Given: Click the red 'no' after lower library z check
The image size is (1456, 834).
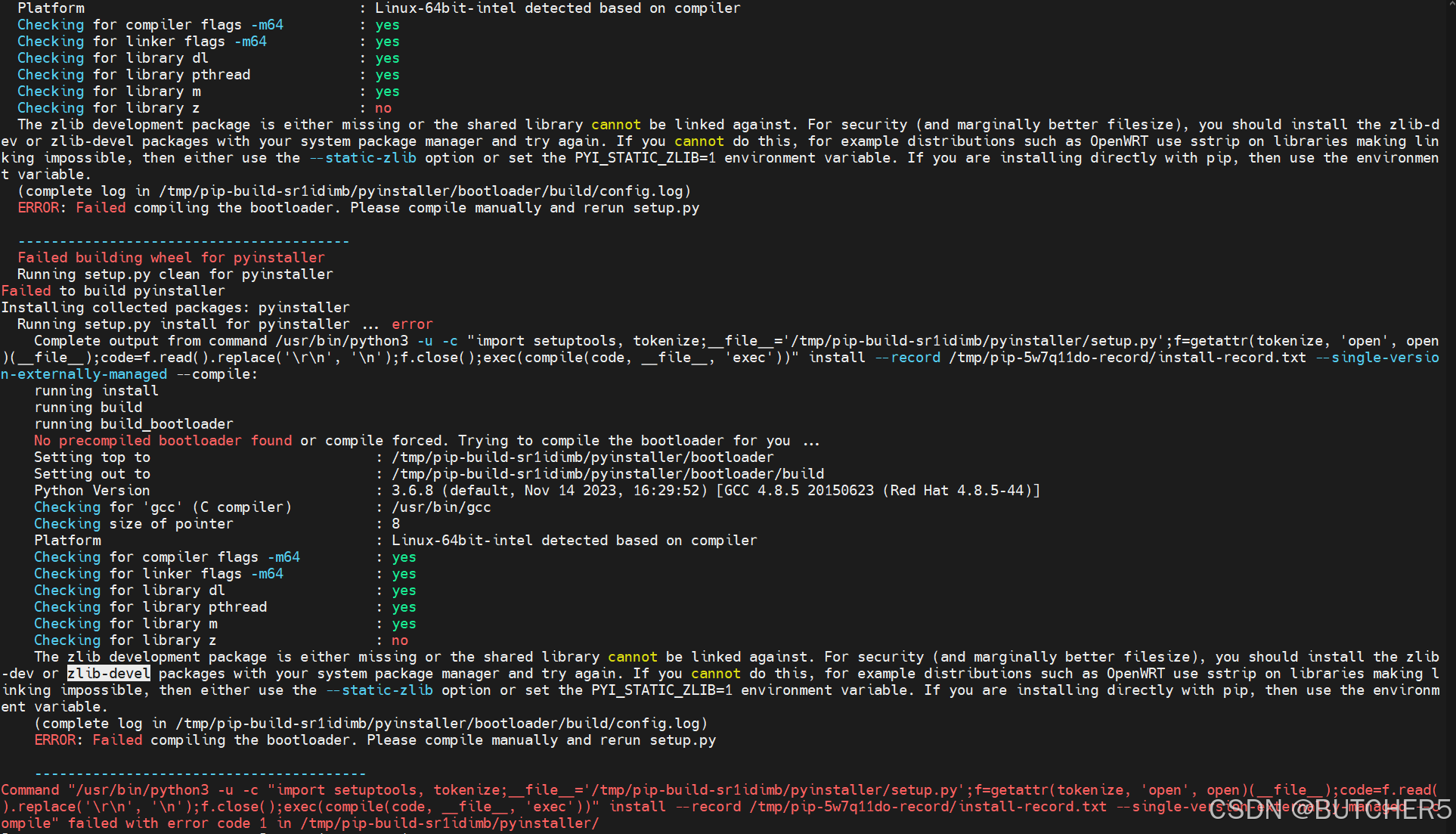Looking at the screenshot, I should 400,640.
